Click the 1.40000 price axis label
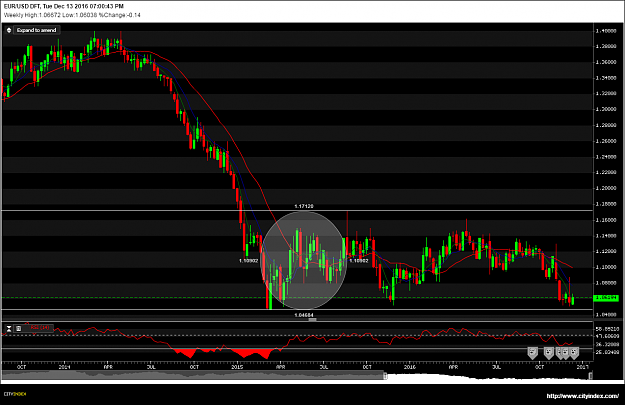Screen dimensions: 625x405 [606, 31]
